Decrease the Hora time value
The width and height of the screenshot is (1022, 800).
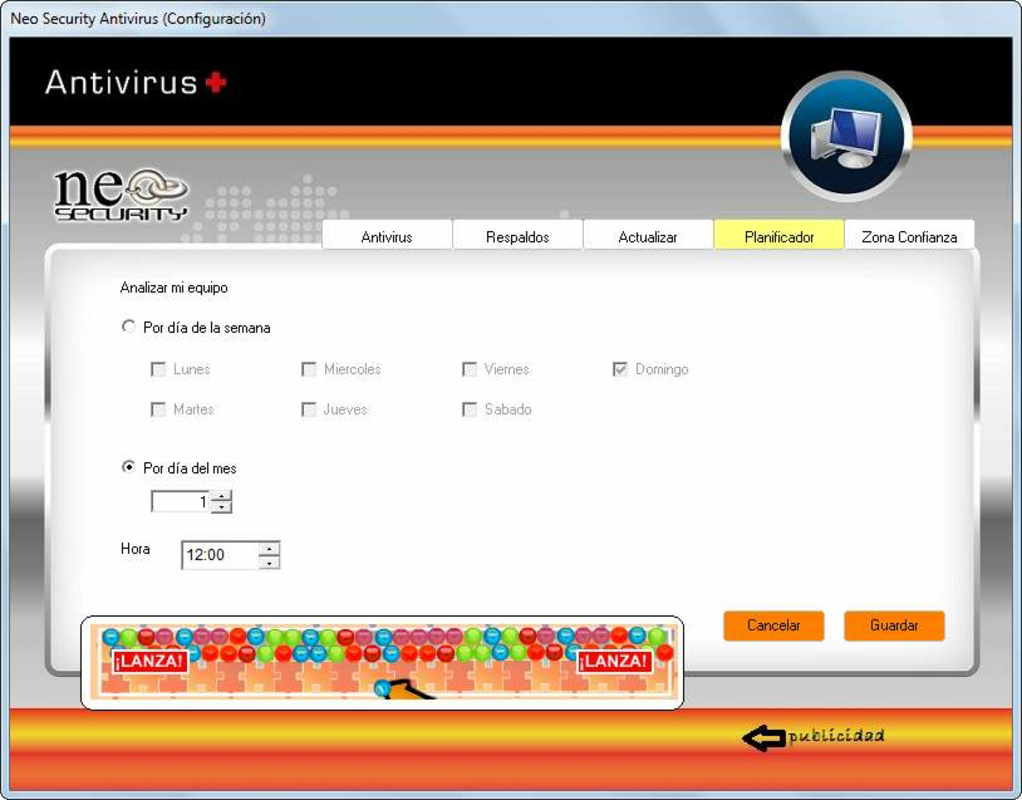[269, 562]
